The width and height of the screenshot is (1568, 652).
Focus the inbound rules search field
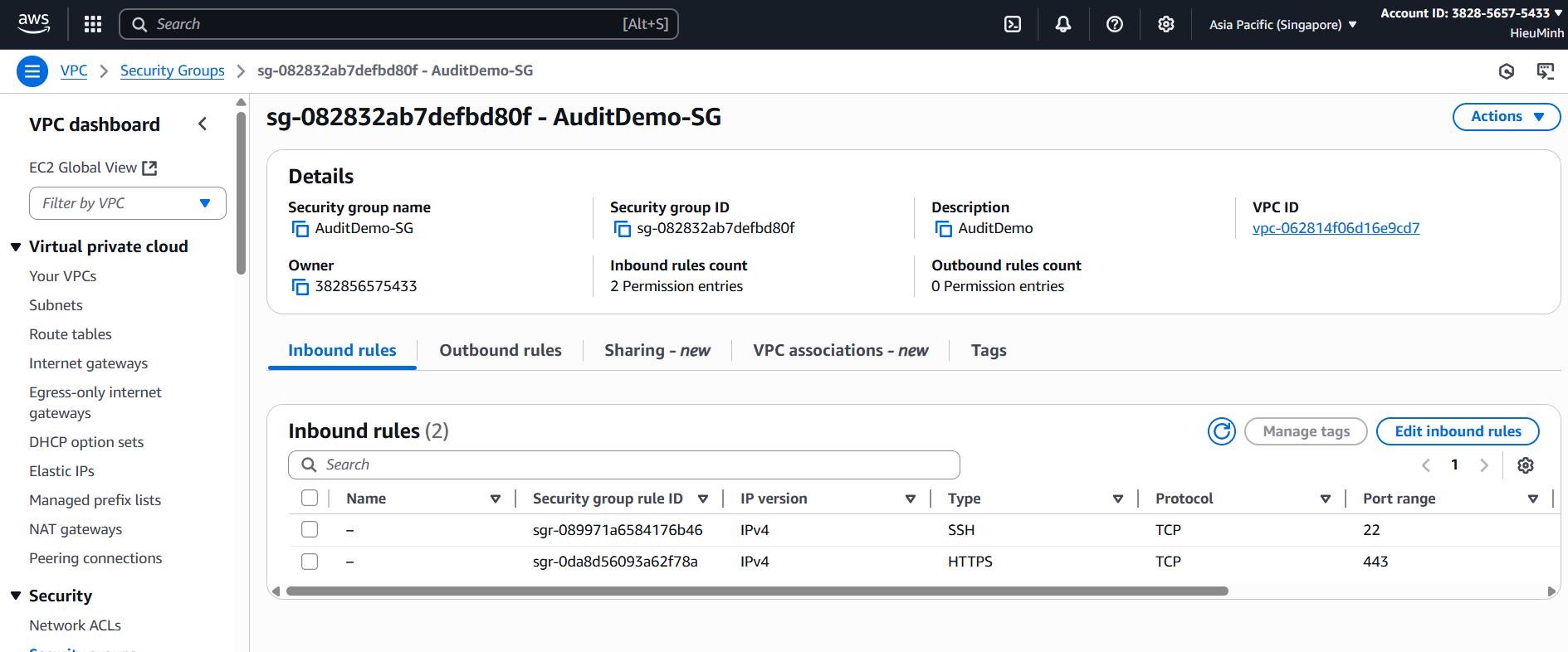click(x=624, y=465)
